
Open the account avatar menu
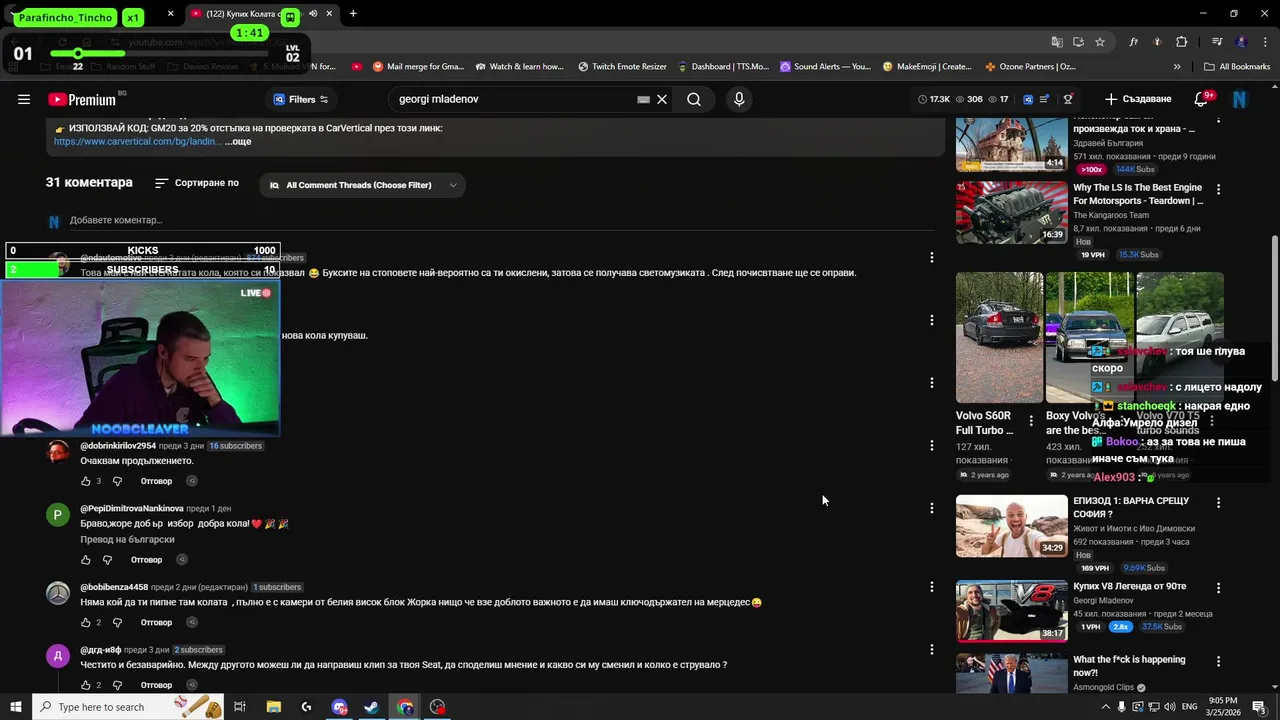coord(1239,99)
